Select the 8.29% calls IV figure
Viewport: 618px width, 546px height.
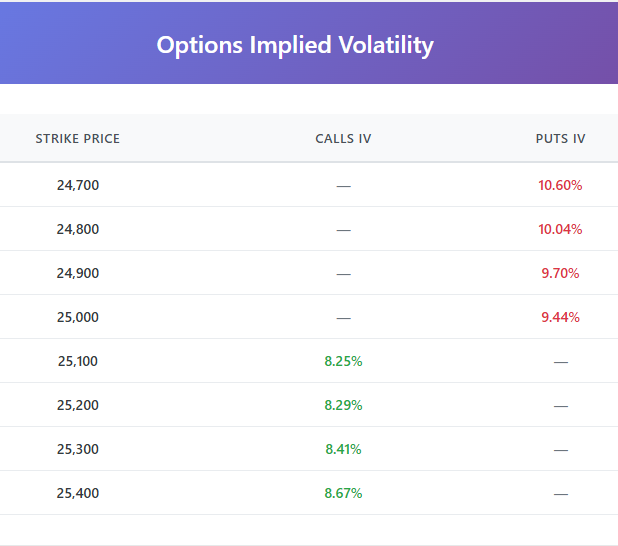(343, 405)
